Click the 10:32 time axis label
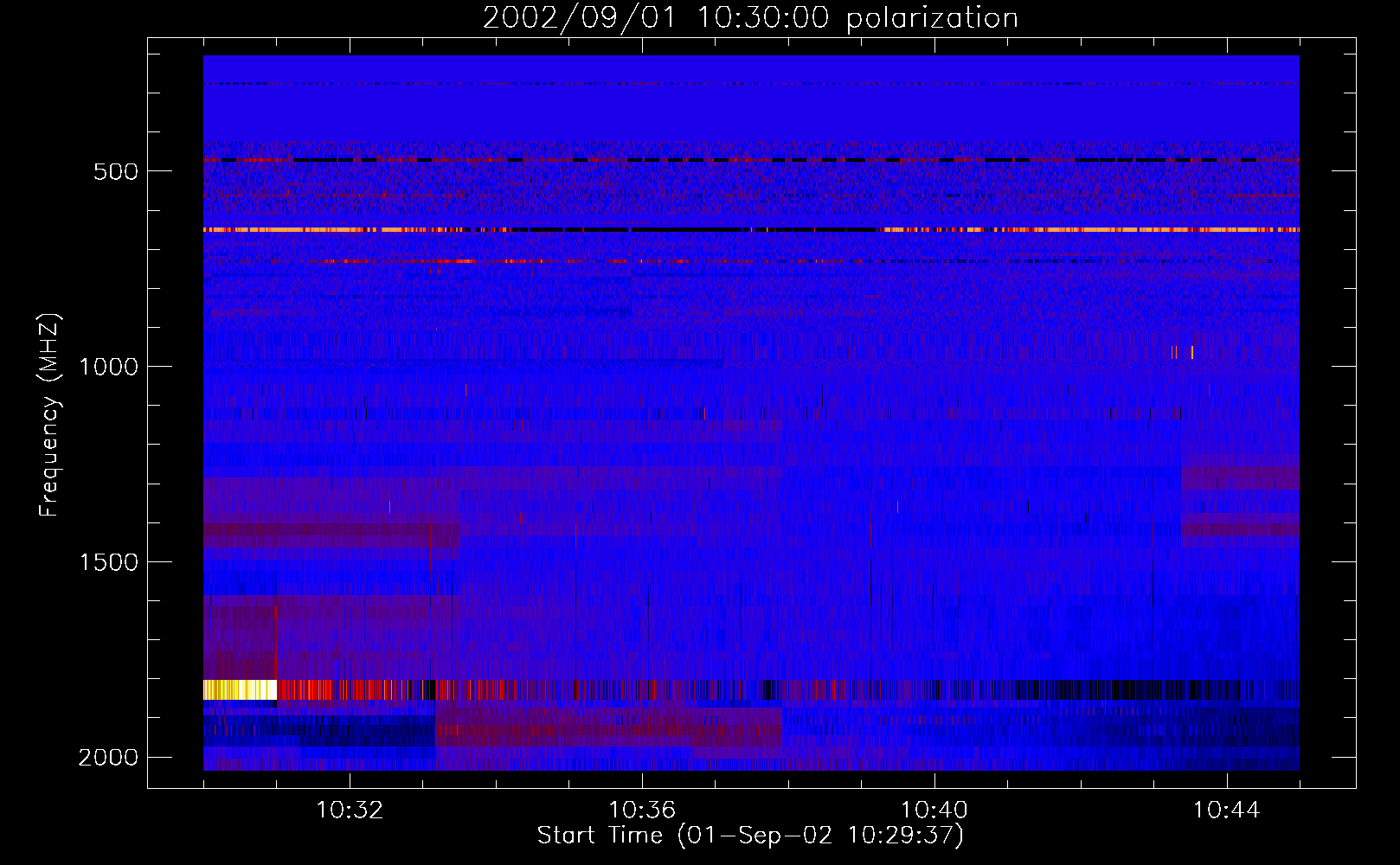Screen dimensions: 1400x865 point(350,811)
